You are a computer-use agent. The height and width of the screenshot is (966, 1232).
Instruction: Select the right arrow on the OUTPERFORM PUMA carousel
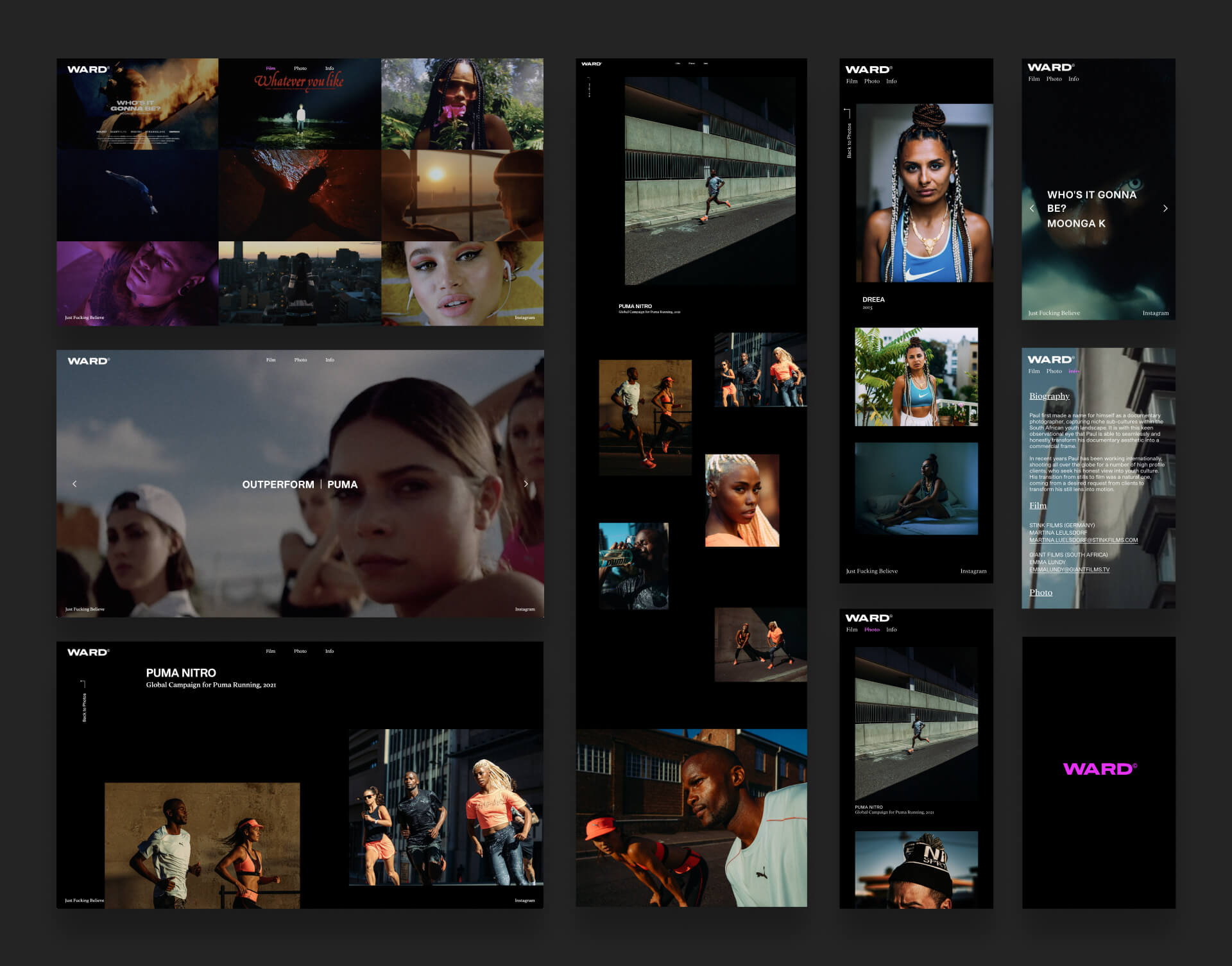(526, 484)
